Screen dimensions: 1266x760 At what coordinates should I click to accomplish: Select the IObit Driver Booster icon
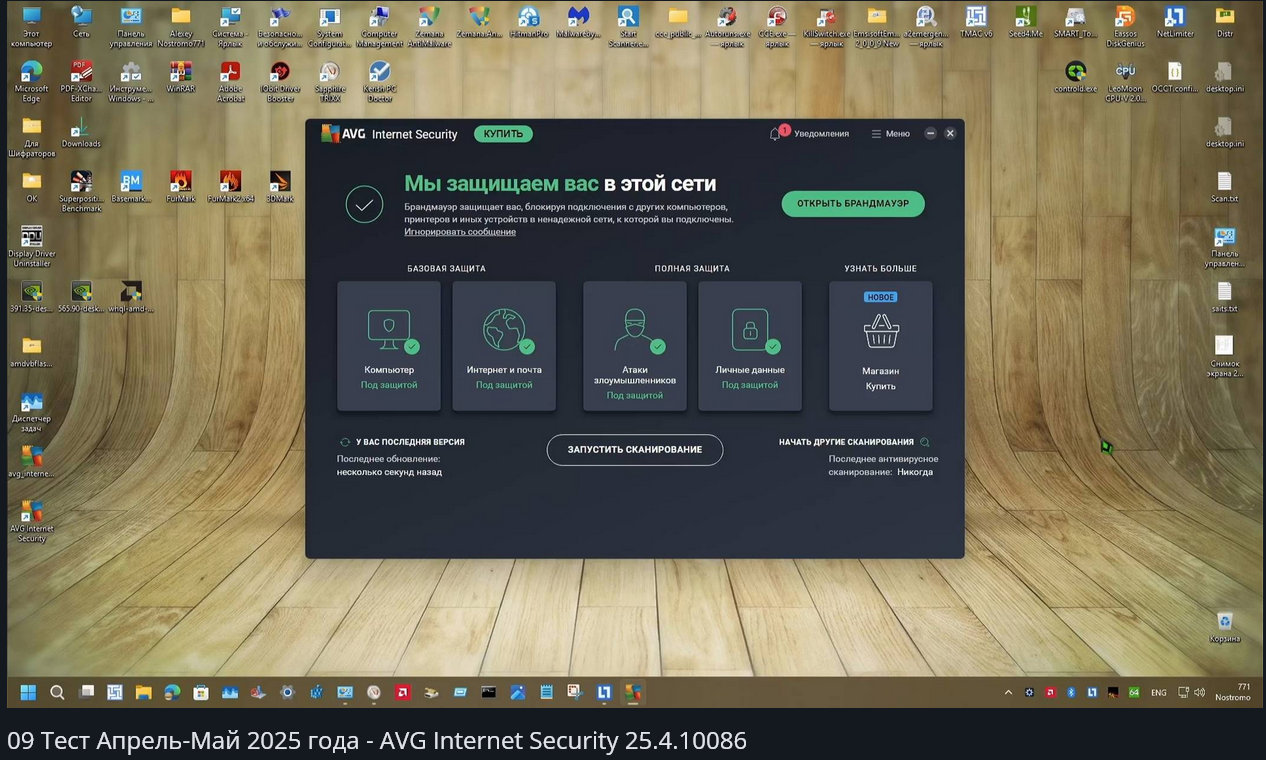click(x=280, y=82)
